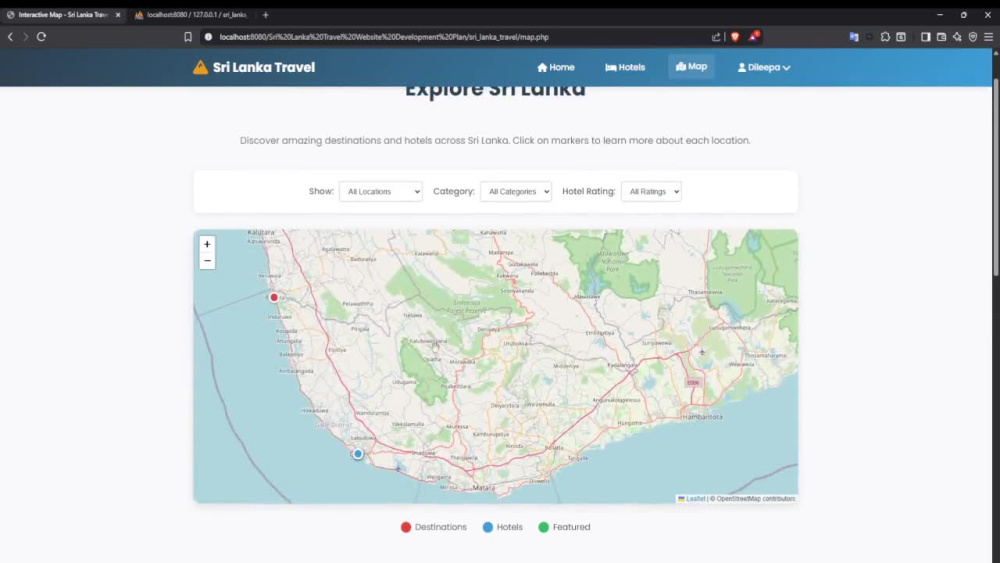The image size is (1000, 563).
Task: Close the Interactive Map tab
Action: pos(118,15)
